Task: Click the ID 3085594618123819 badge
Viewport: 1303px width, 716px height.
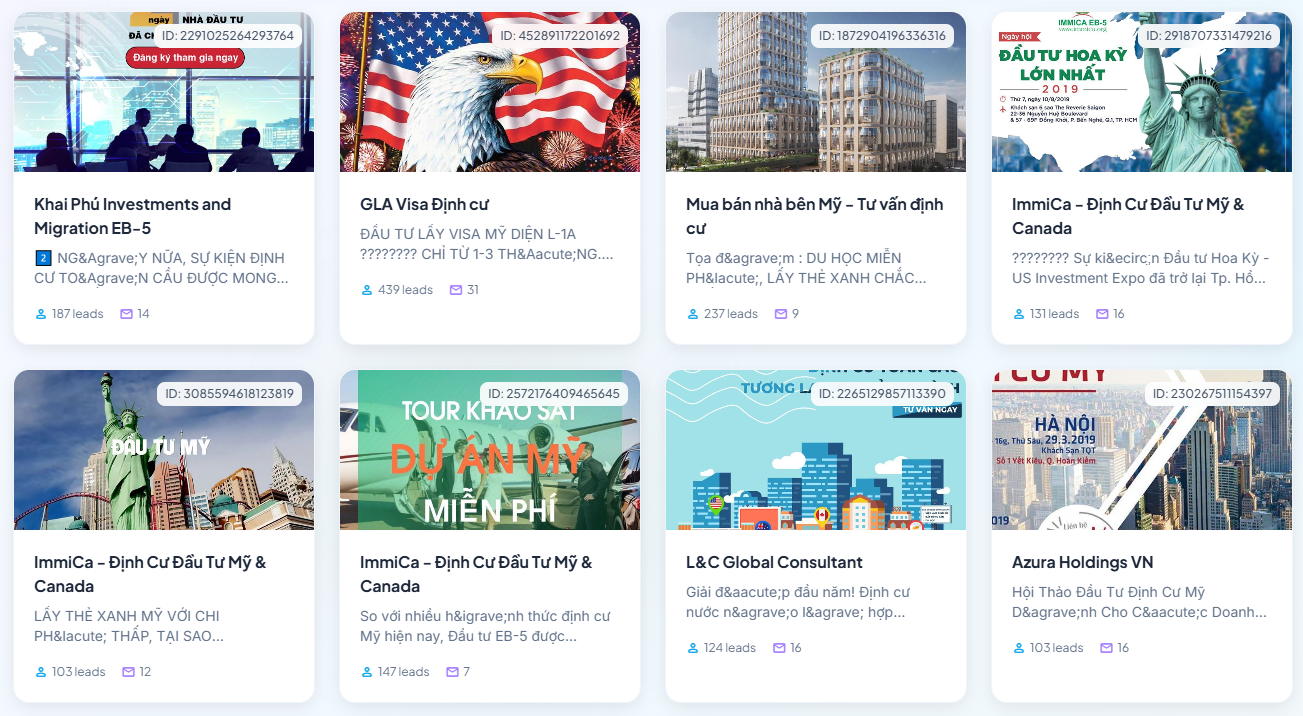Action: pos(229,394)
